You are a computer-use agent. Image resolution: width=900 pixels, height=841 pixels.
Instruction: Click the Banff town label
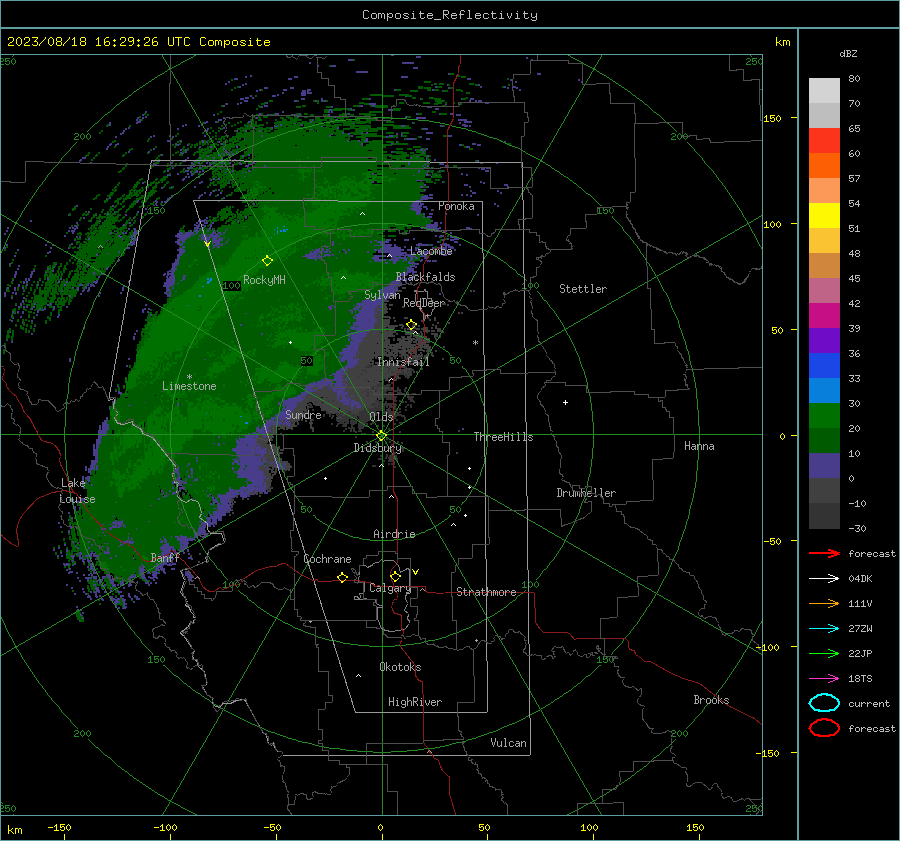(x=165, y=557)
